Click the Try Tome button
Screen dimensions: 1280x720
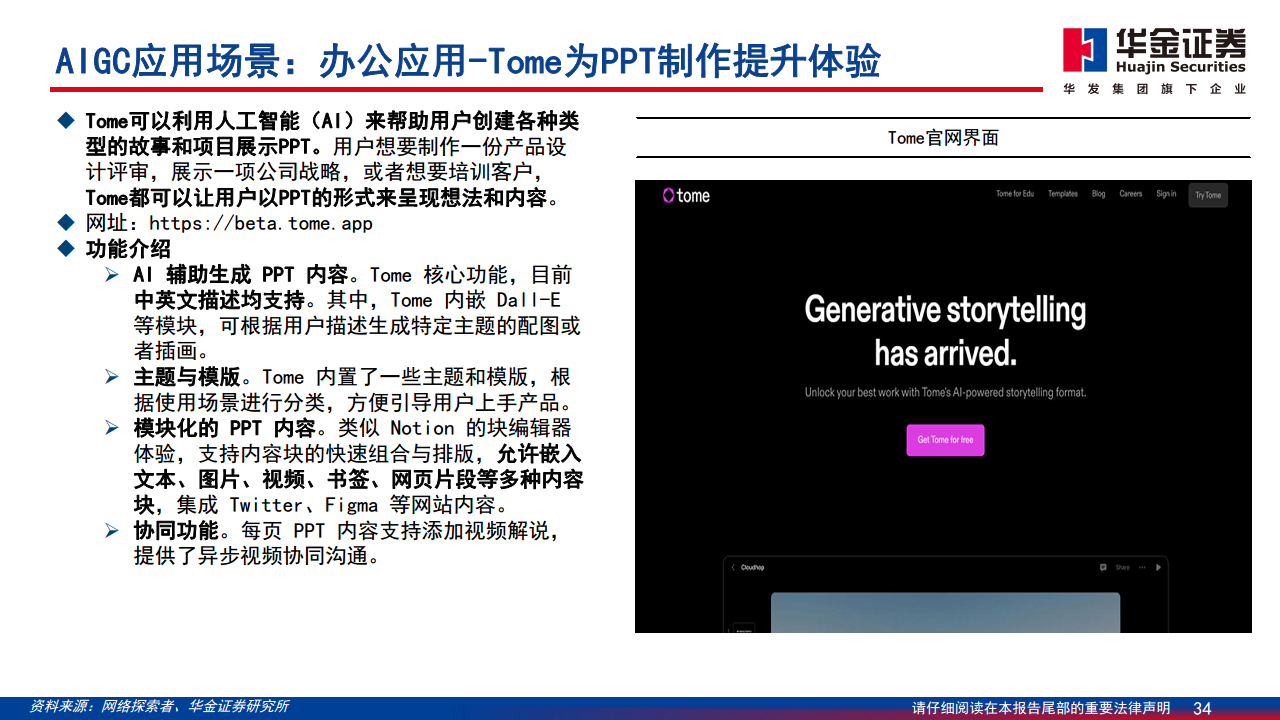(1208, 195)
